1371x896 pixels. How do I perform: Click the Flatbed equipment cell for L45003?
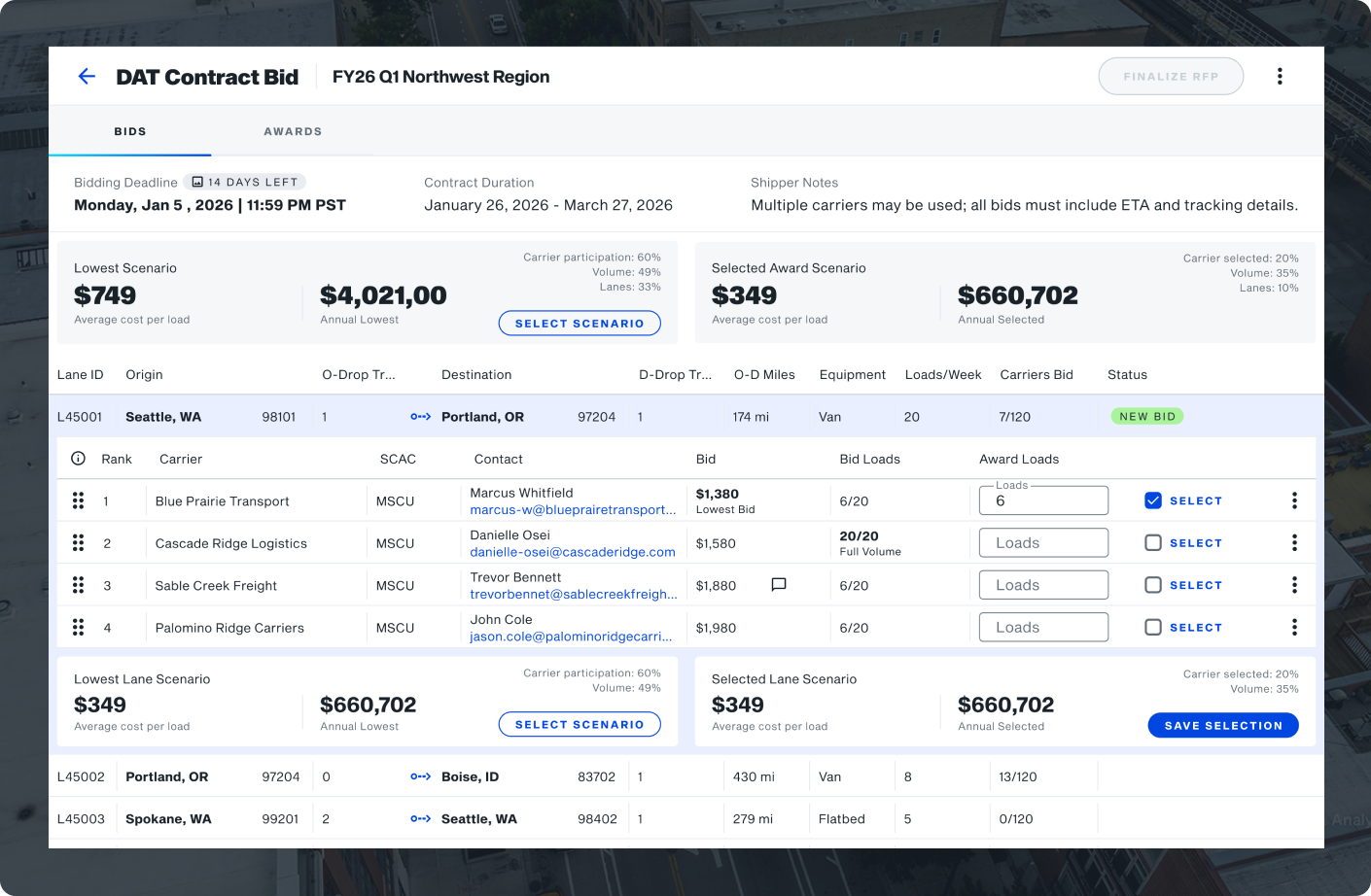[x=842, y=819]
